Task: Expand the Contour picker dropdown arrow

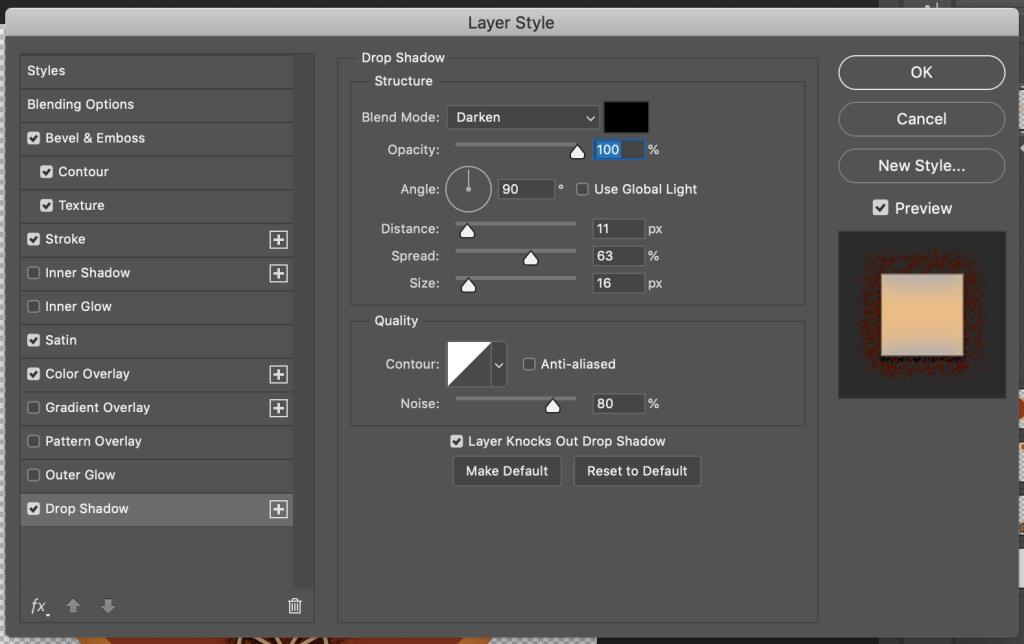Action: [x=499, y=365]
